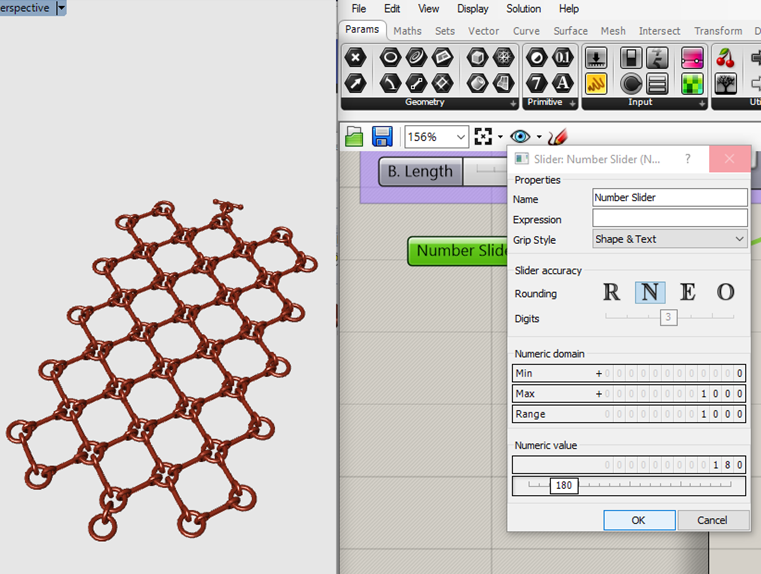Set rounding to R (floating point)

tap(612, 292)
